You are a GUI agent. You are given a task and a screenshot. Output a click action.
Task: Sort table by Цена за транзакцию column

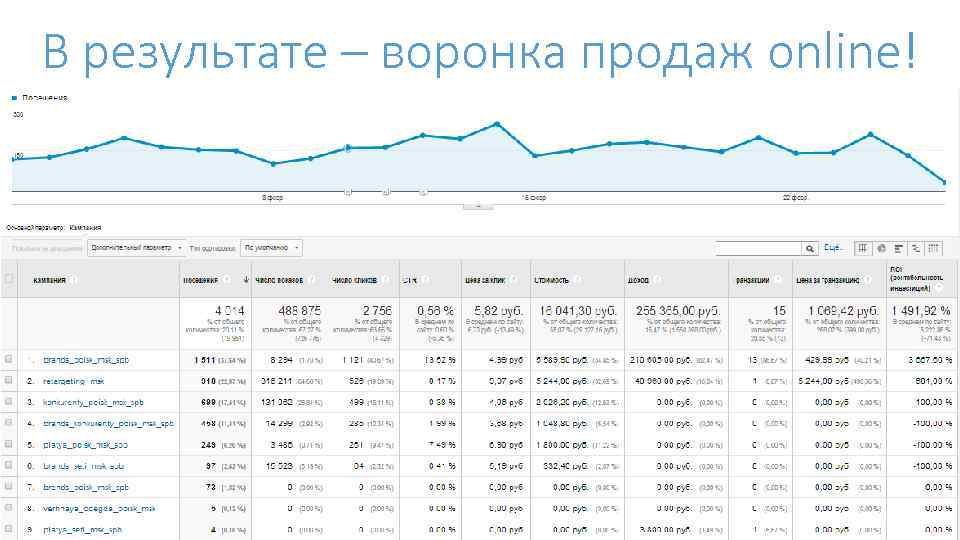[x=828, y=280]
